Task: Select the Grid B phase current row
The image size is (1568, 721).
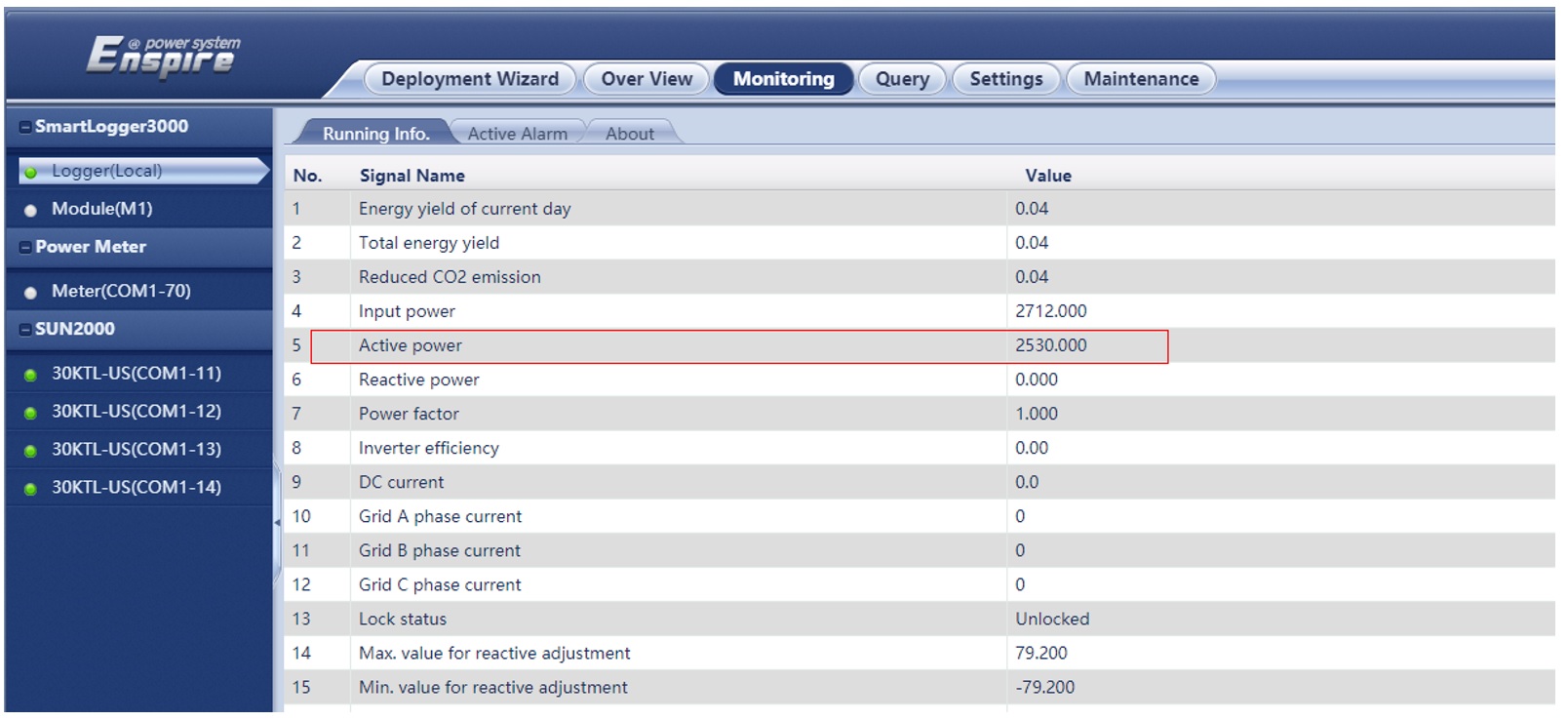Action: (x=919, y=550)
